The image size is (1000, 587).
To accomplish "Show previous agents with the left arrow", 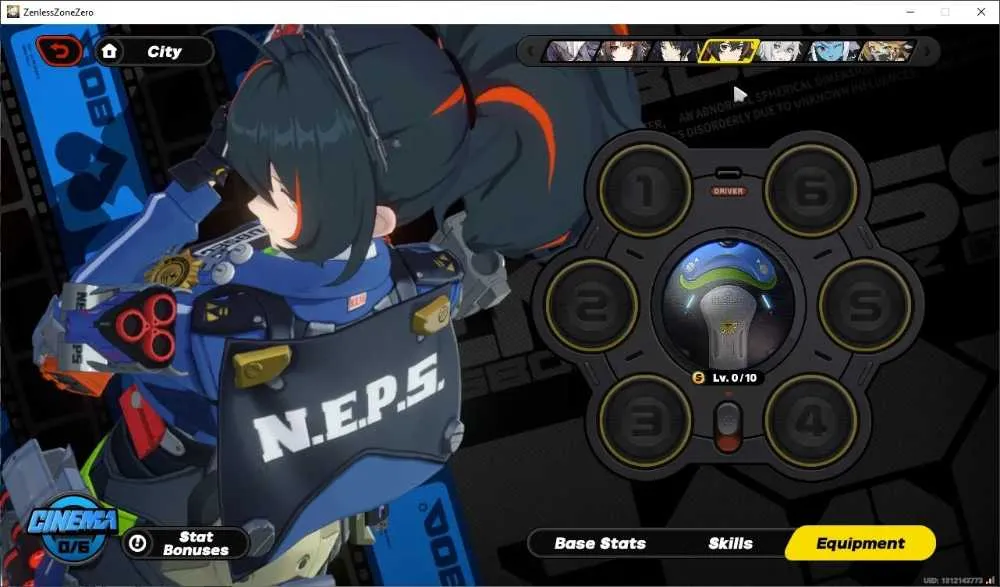I will tap(531, 51).
